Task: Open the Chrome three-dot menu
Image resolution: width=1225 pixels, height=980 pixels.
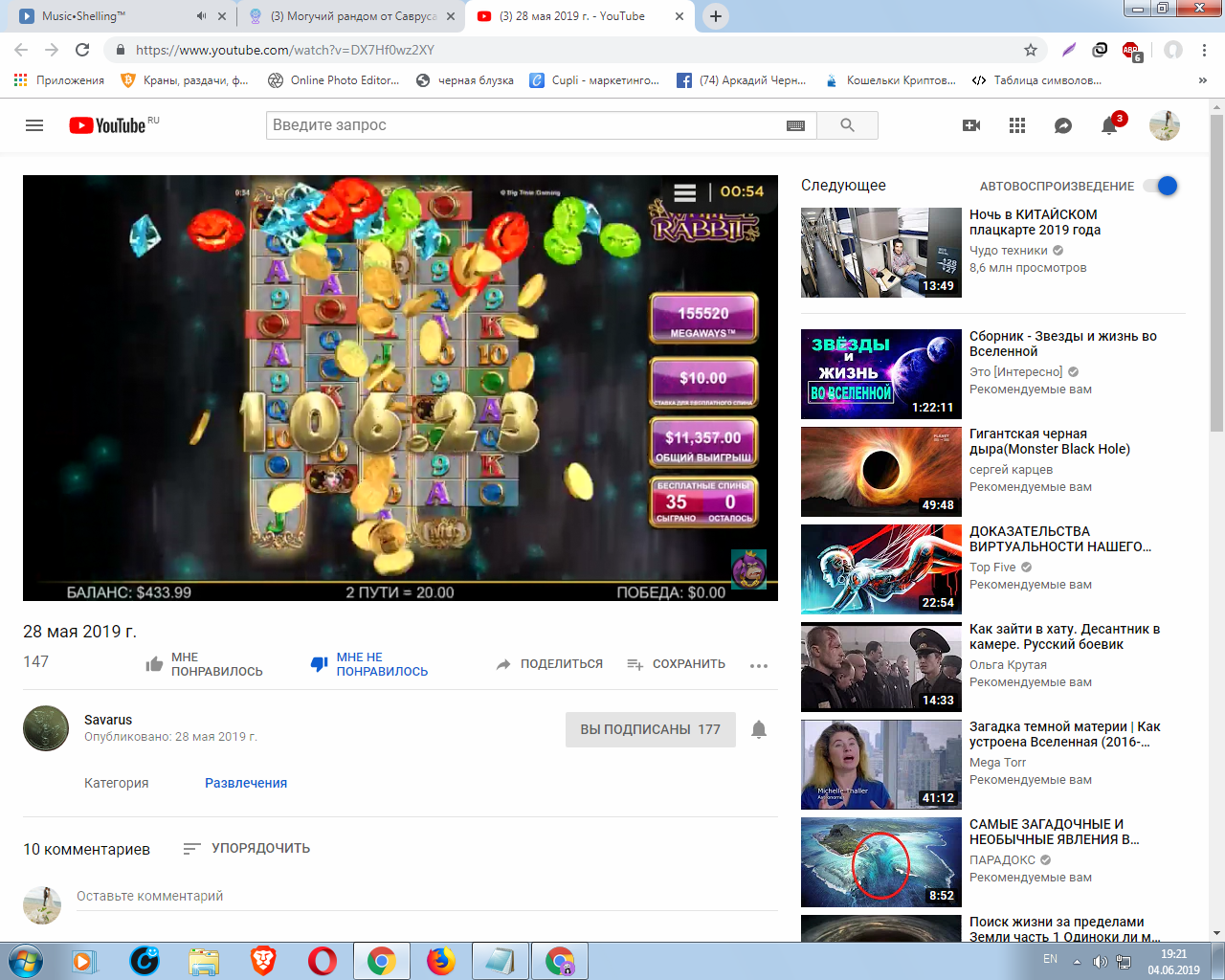Action: pyautogui.click(x=1205, y=50)
